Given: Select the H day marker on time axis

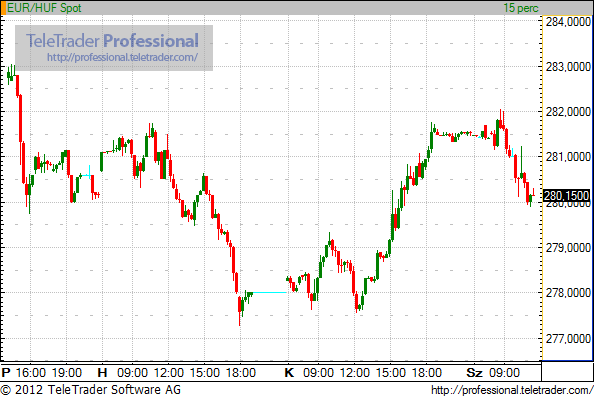Looking at the screenshot, I should 102,372.
